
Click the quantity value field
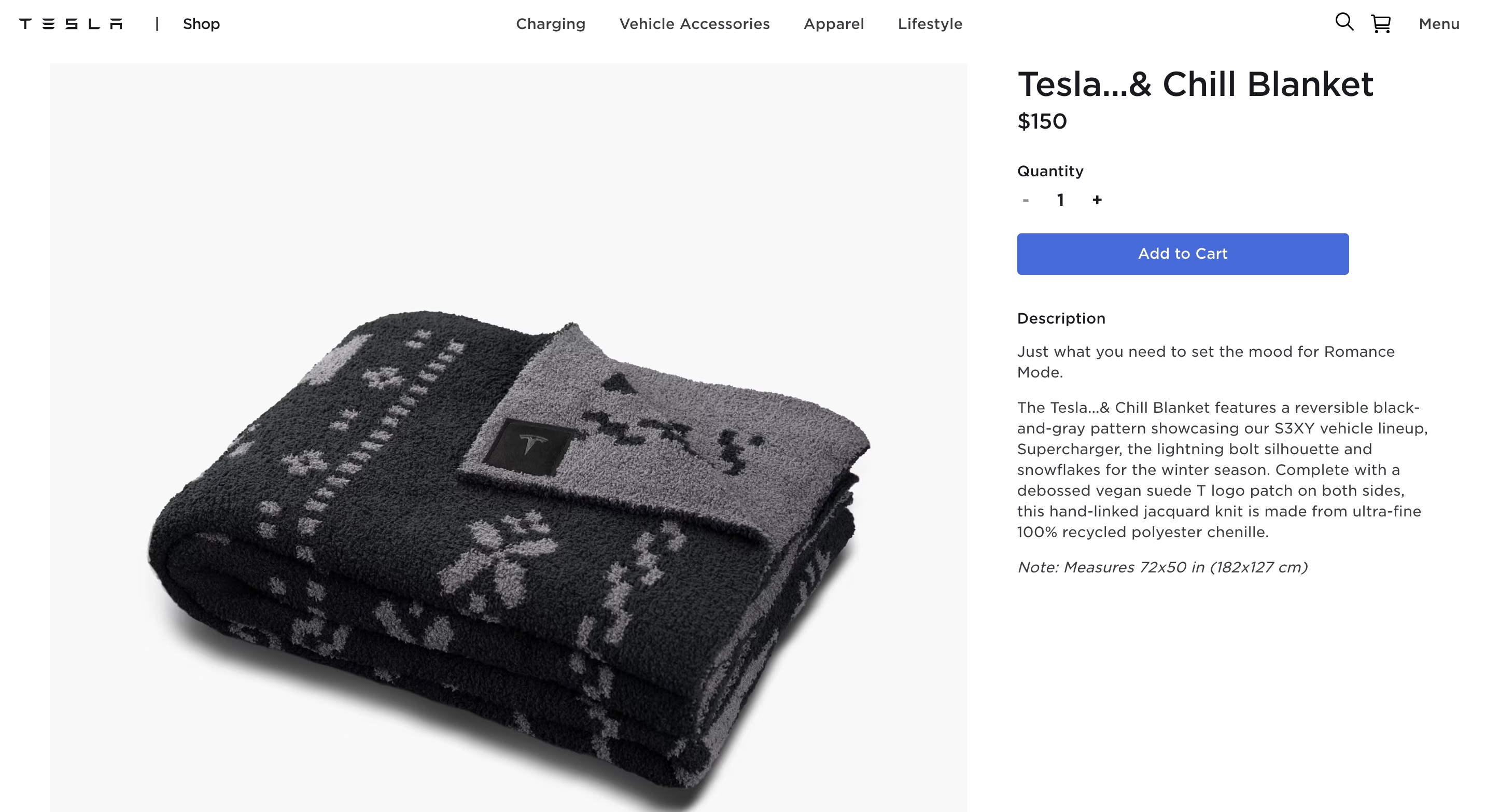pos(1060,200)
